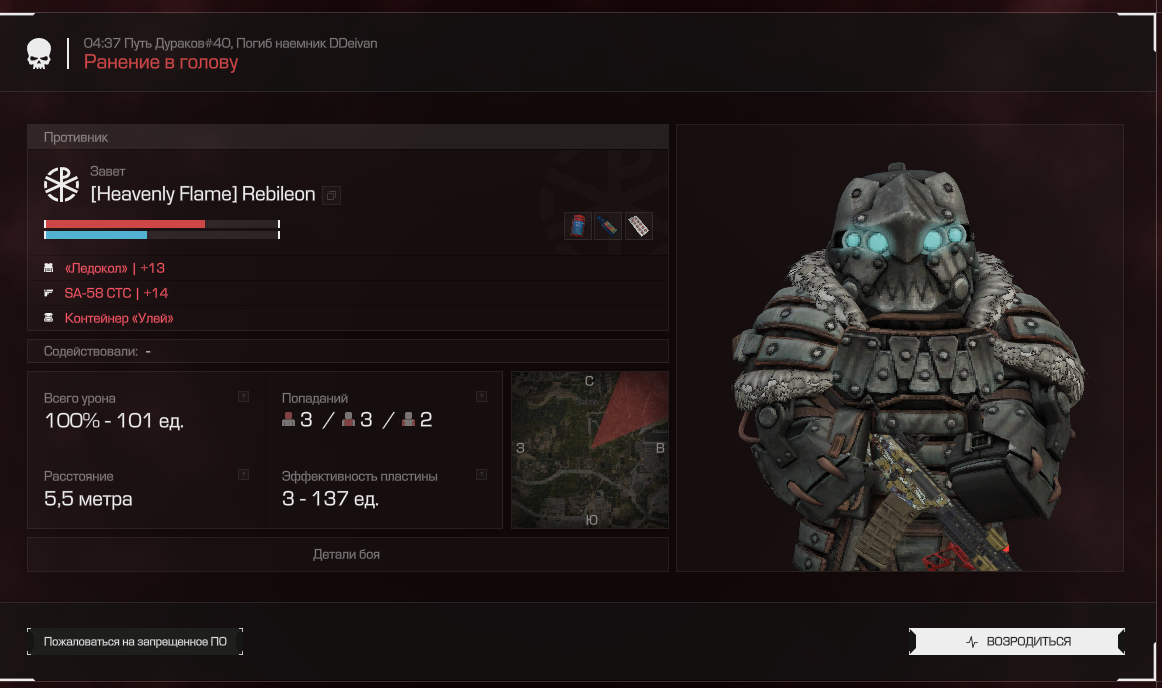Click the red enemy health bar
This screenshot has height=688, width=1162.
tap(162, 224)
